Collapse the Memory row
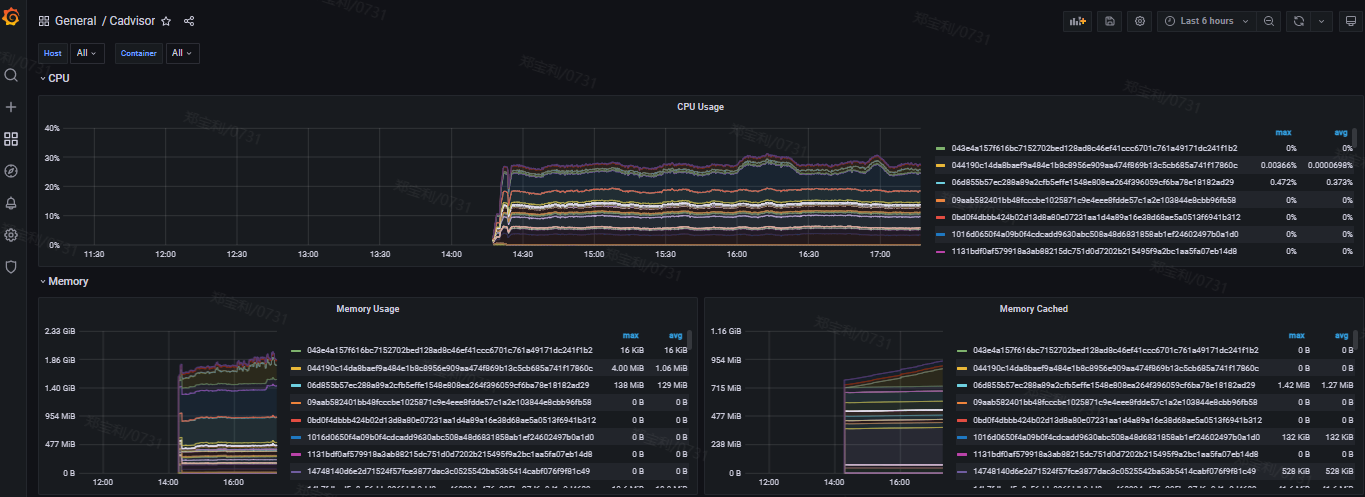The image size is (1365, 497). pyautogui.click(x=64, y=281)
